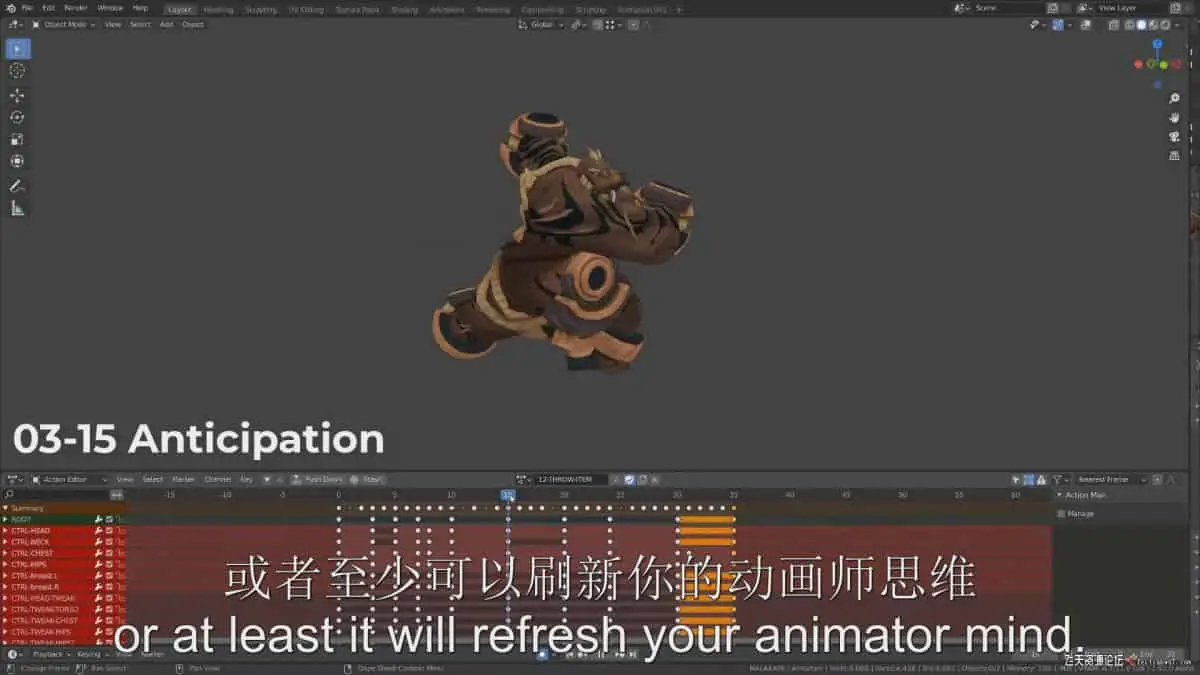Choose the Move tool
Screen dimensions: 1200x675
coord(18,95)
